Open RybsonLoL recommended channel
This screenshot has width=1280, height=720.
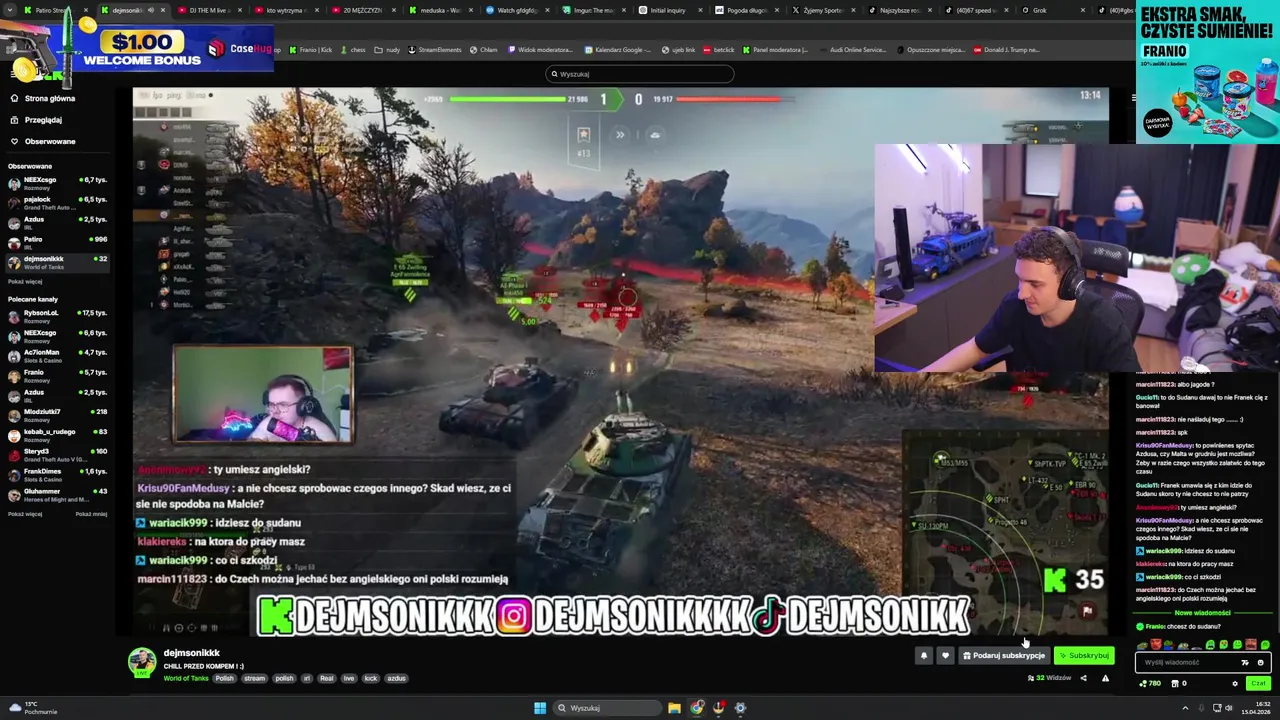coord(58,316)
